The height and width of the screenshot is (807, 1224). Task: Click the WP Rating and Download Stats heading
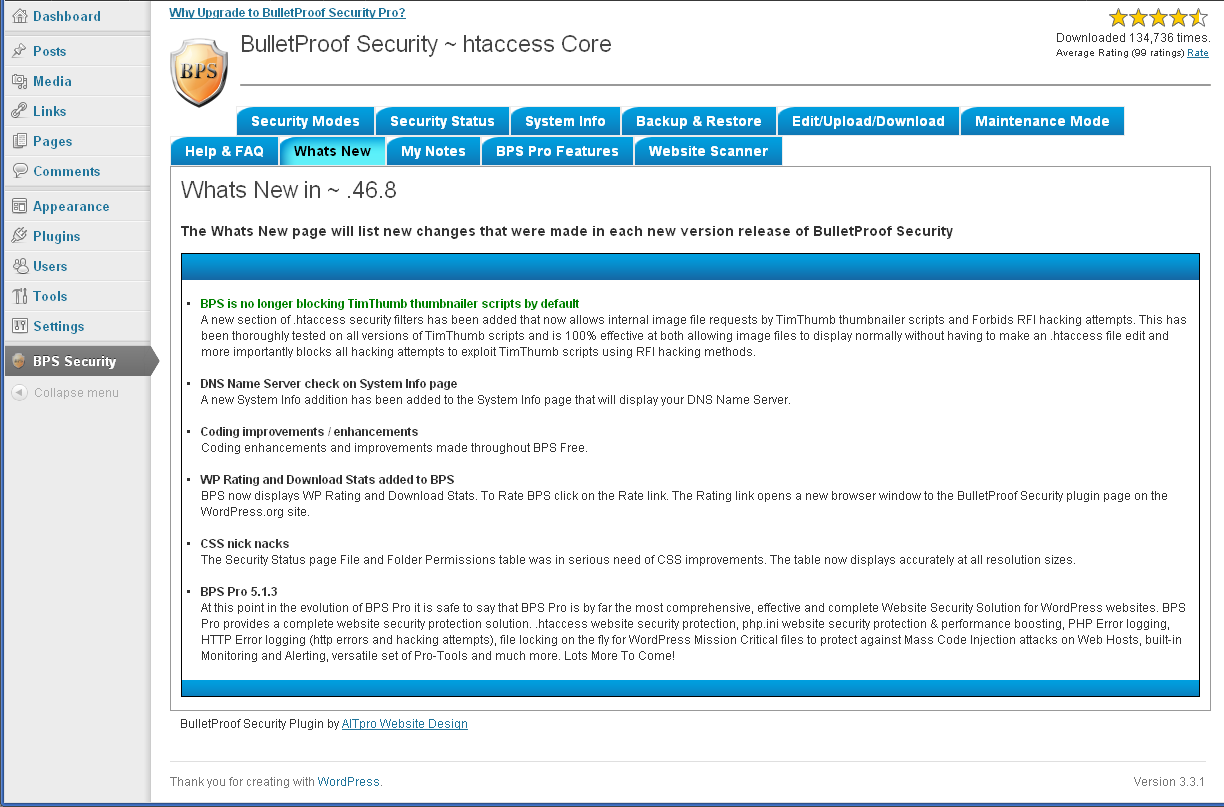point(327,480)
